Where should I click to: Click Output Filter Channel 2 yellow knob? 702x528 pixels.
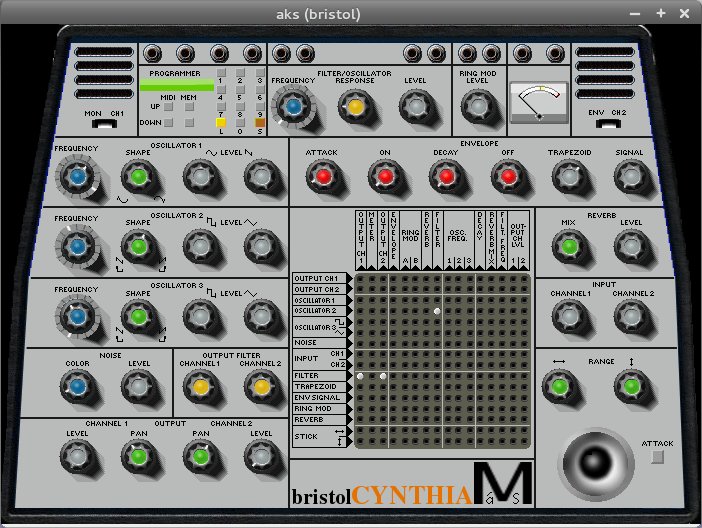click(x=261, y=387)
